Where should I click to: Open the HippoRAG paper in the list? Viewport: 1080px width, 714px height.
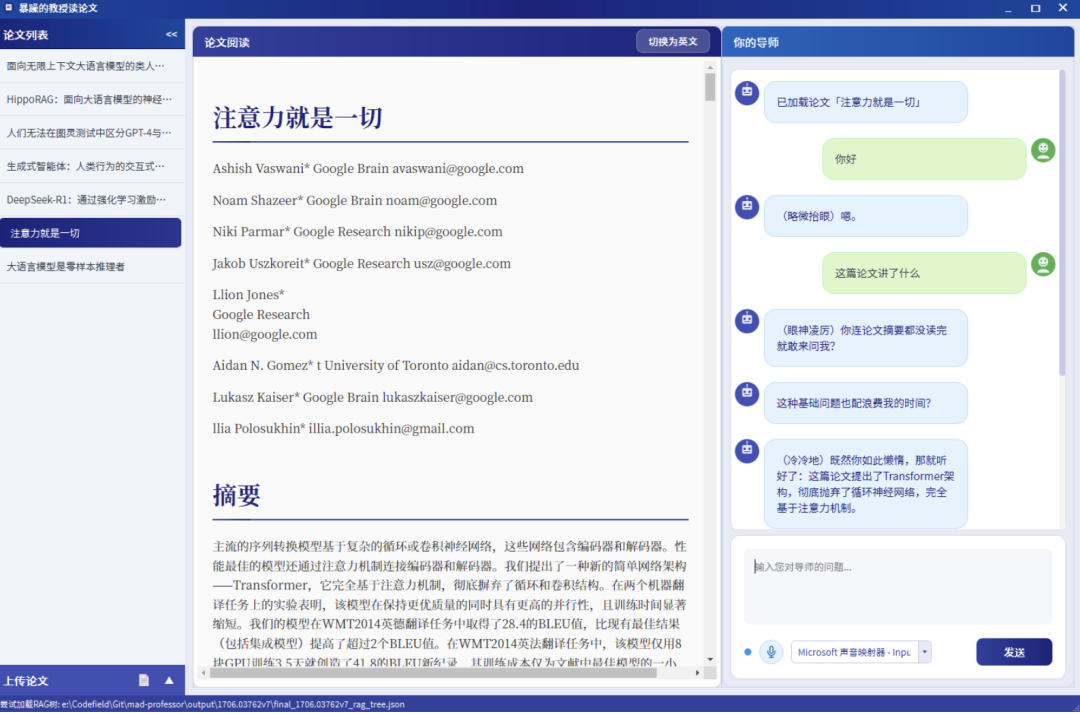coord(92,99)
